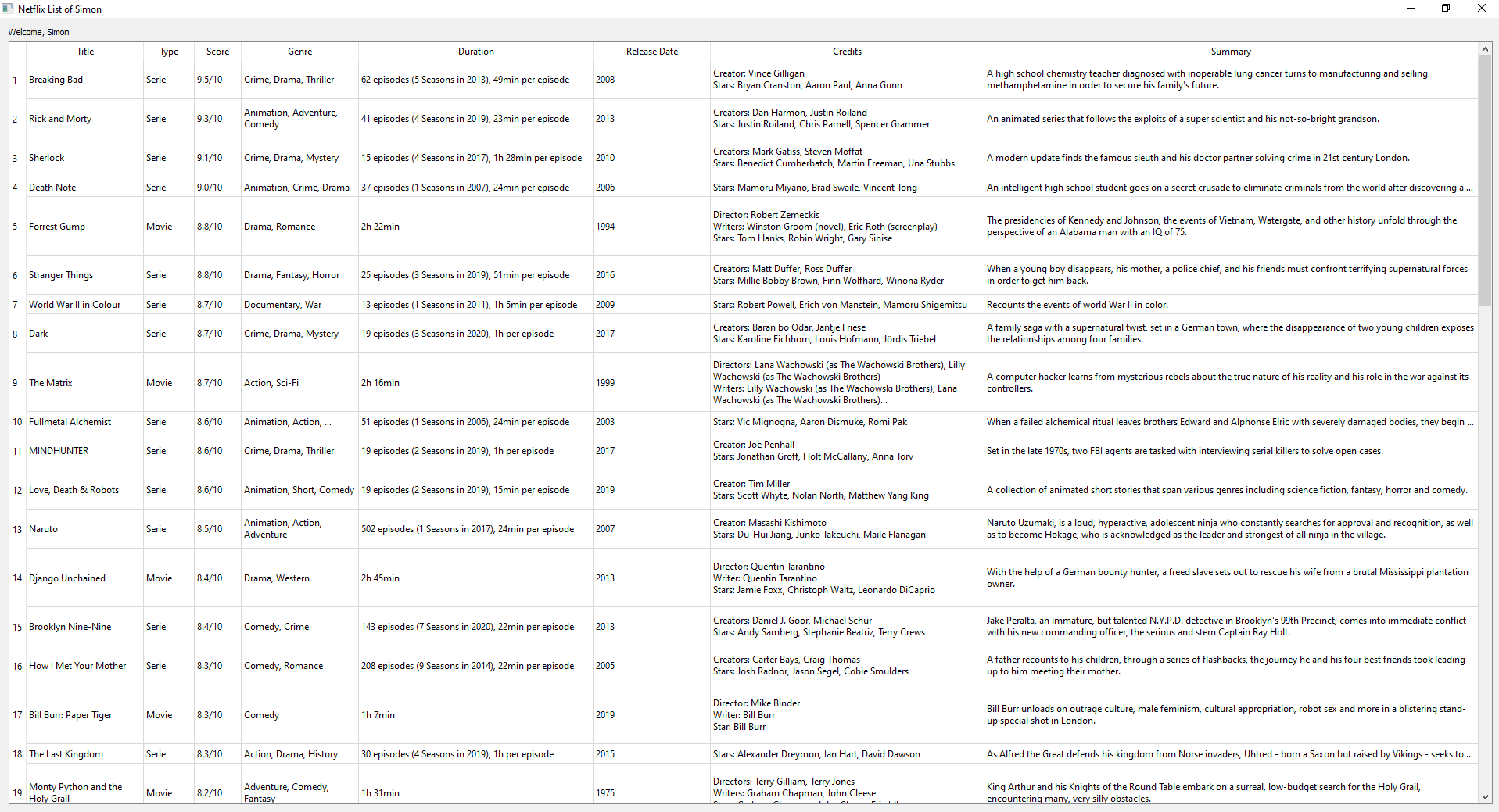Sort the list by the Title column header
Viewport: 1499px width, 812px height.
pyautogui.click(x=84, y=51)
